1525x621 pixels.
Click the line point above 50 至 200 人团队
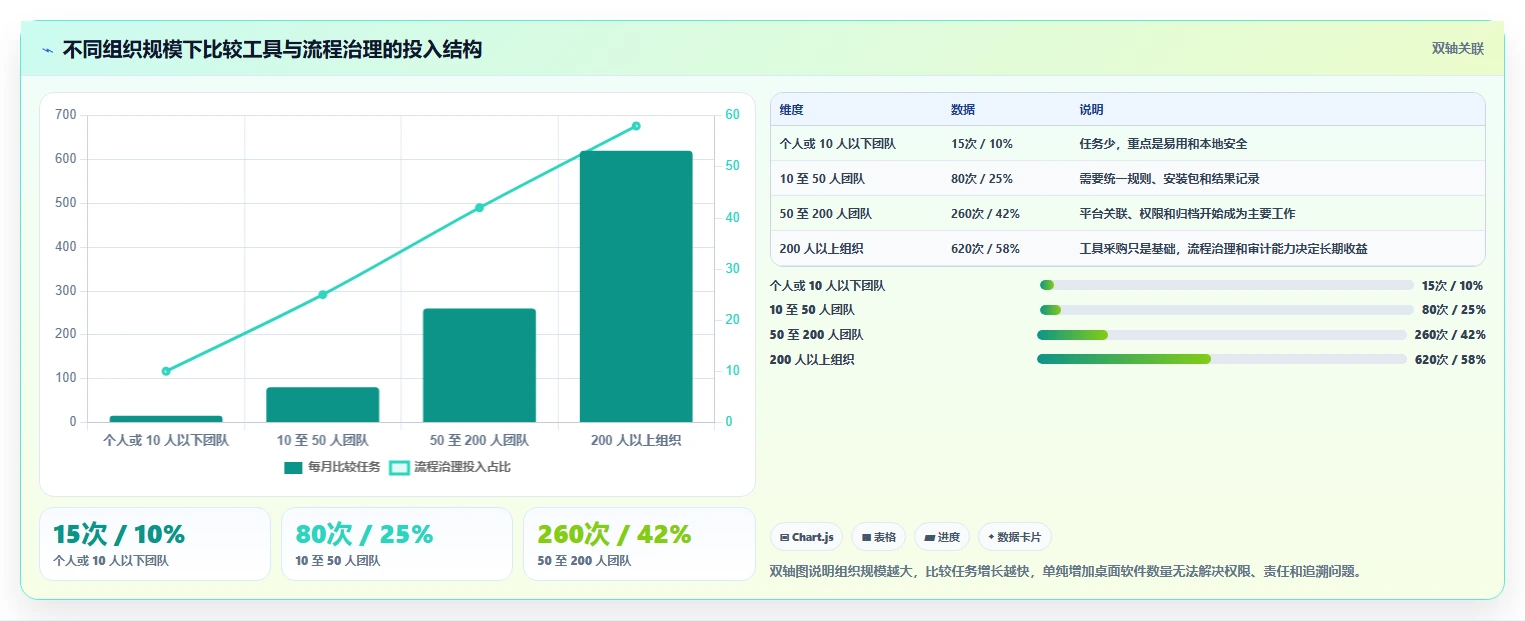(479, 208)
